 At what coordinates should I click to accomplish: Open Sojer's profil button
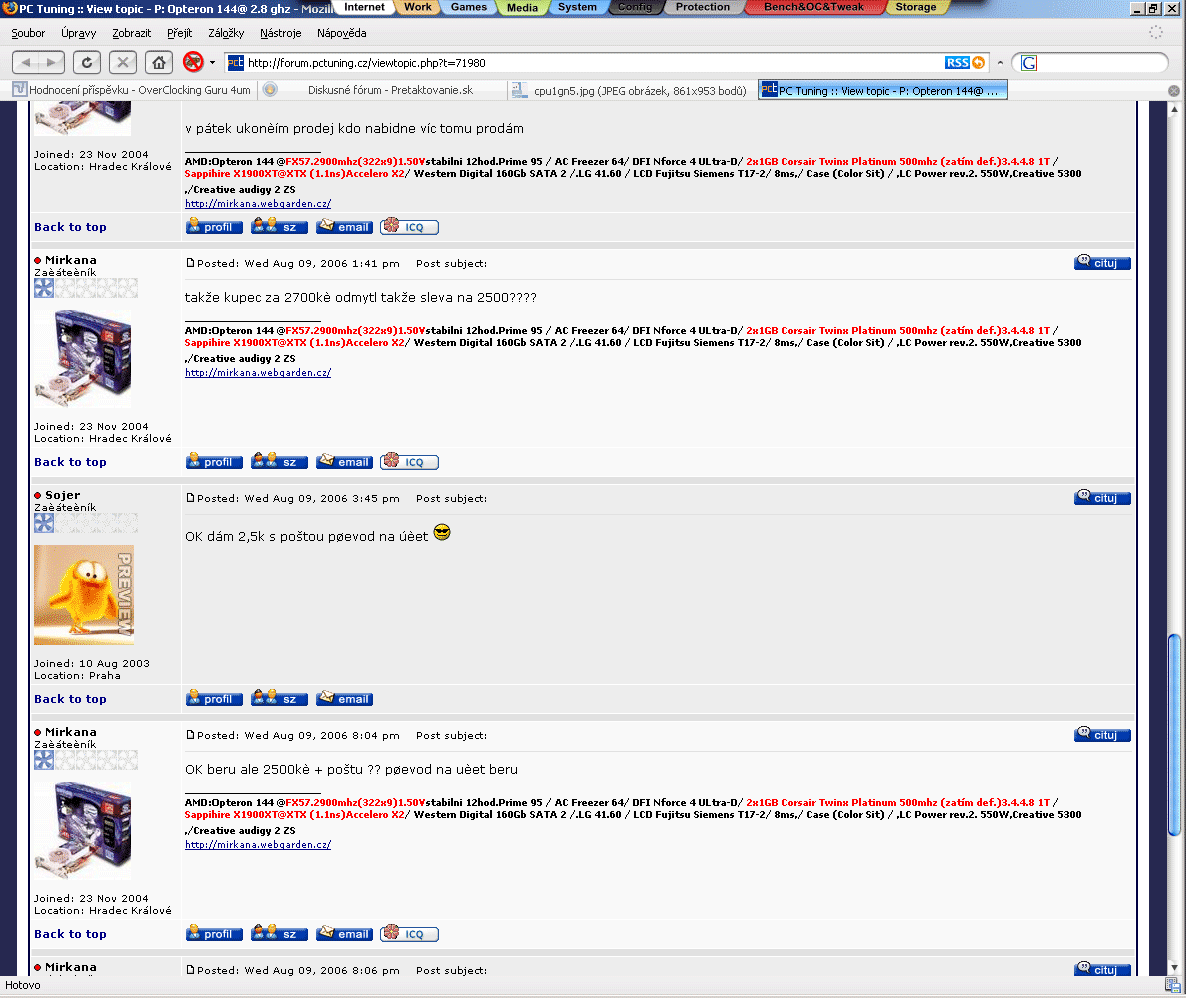click(214, 699)
